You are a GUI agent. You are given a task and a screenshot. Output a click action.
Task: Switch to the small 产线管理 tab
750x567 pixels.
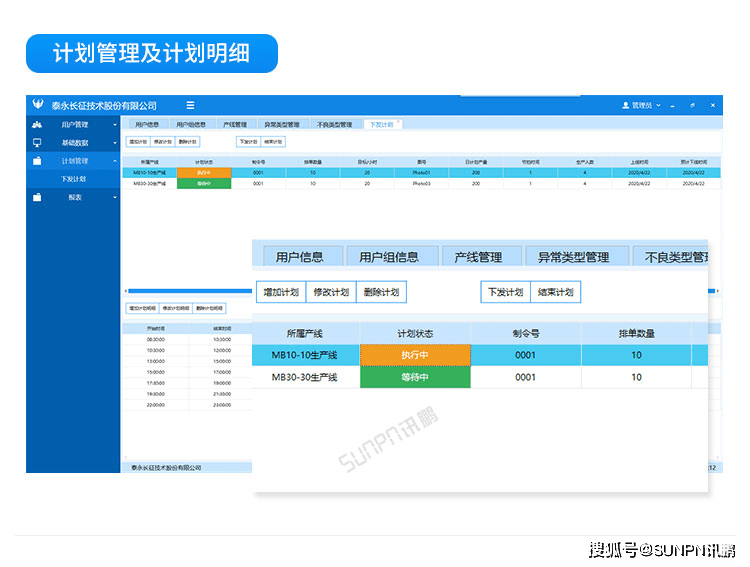click(234, 125)
